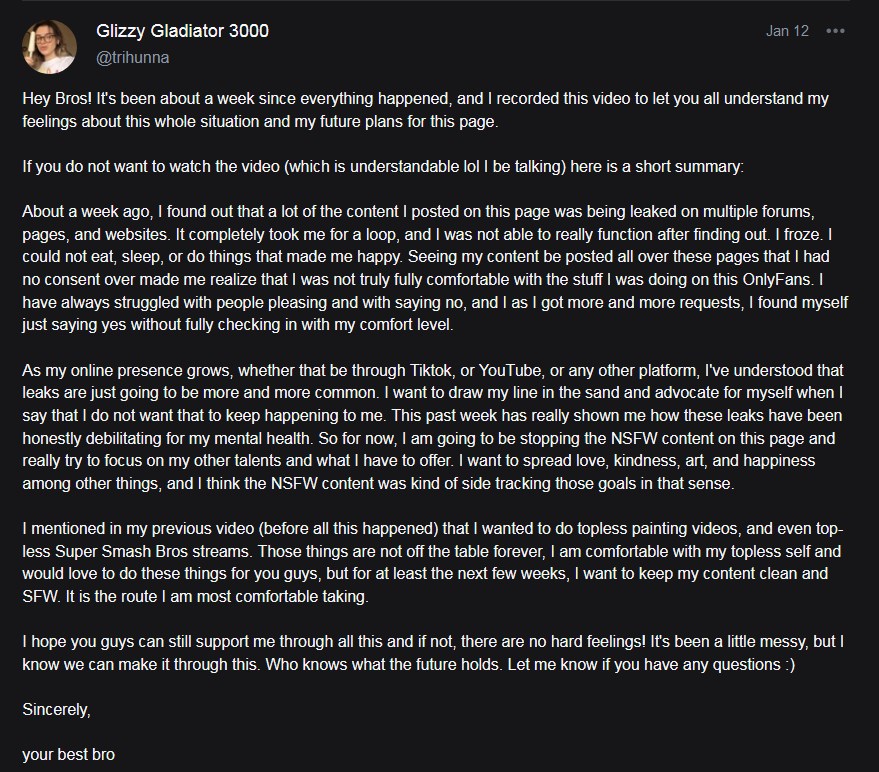
Task: Click the paragraph starting 'As my online presence'
Action: point(433,427)
